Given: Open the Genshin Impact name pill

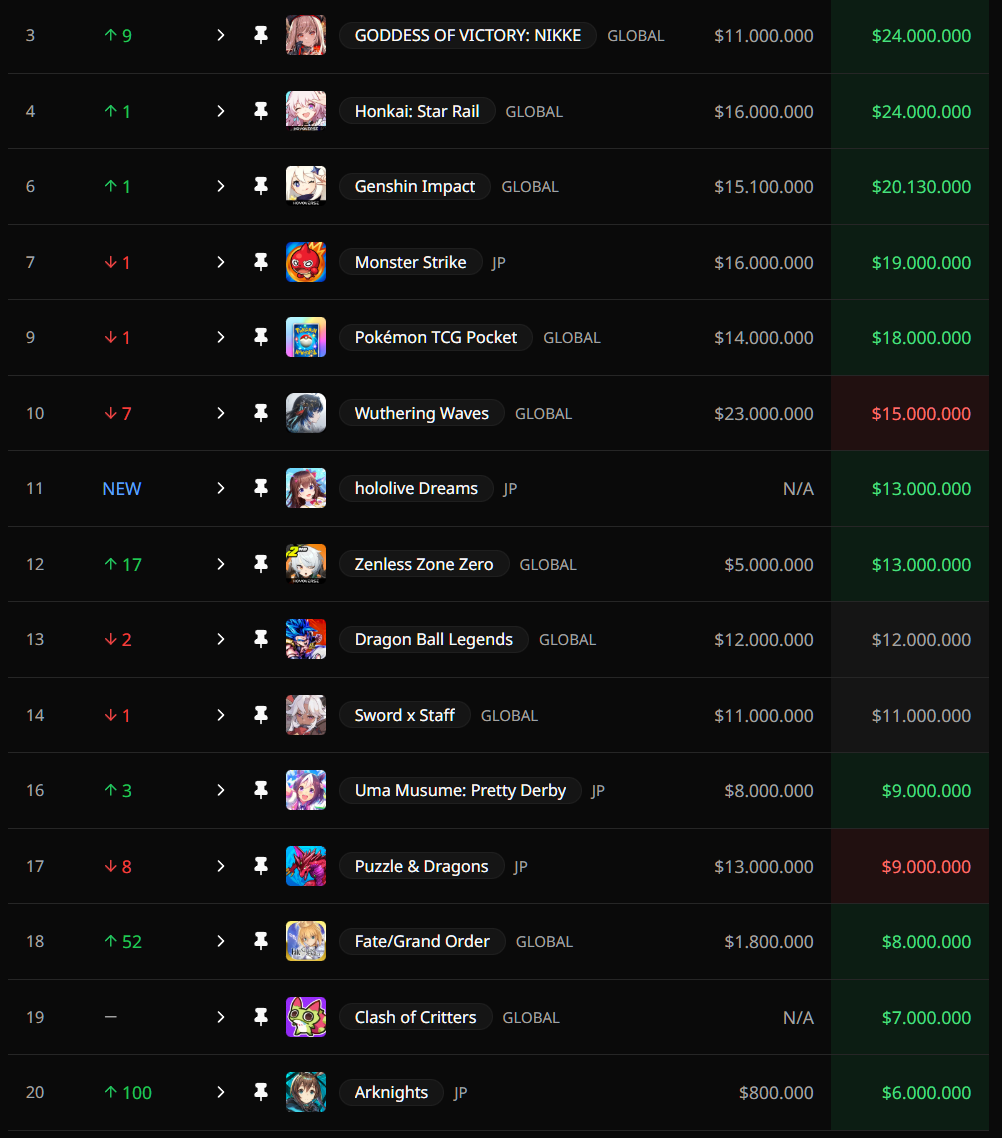Looking at the screenshot, I should (x=414, y=187).
